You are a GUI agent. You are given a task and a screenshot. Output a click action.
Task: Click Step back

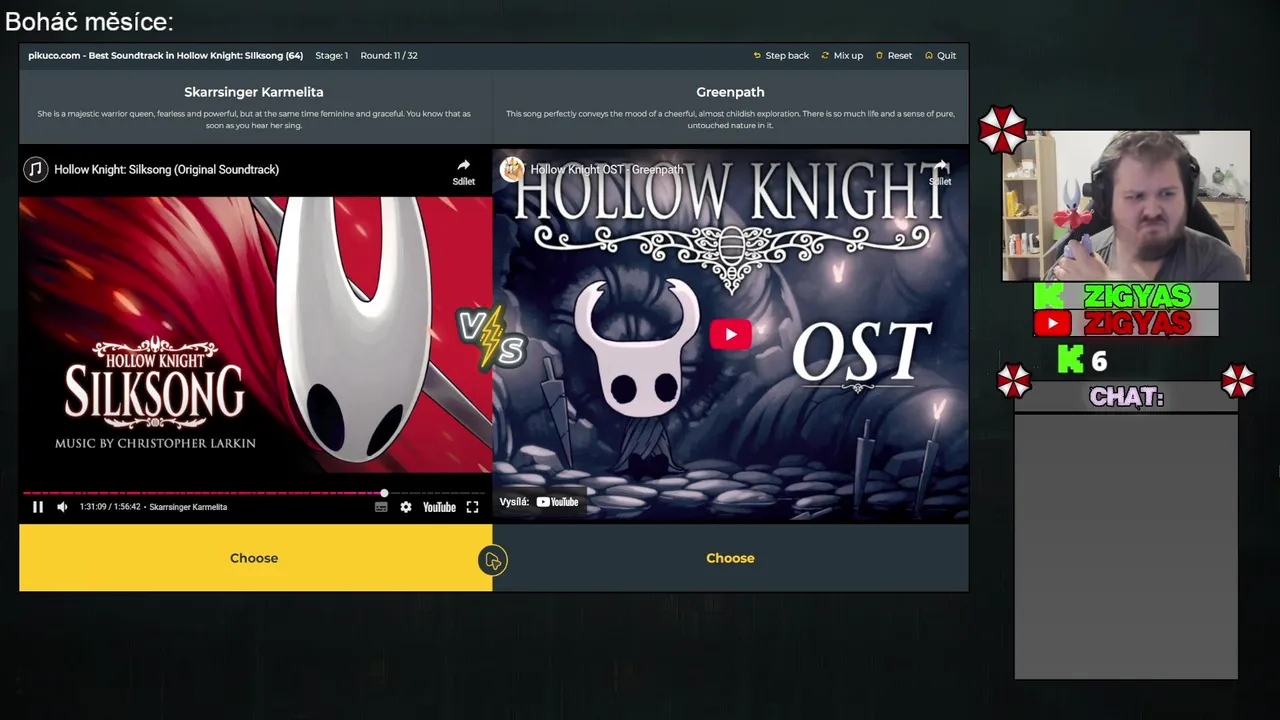tap(781, 56)
